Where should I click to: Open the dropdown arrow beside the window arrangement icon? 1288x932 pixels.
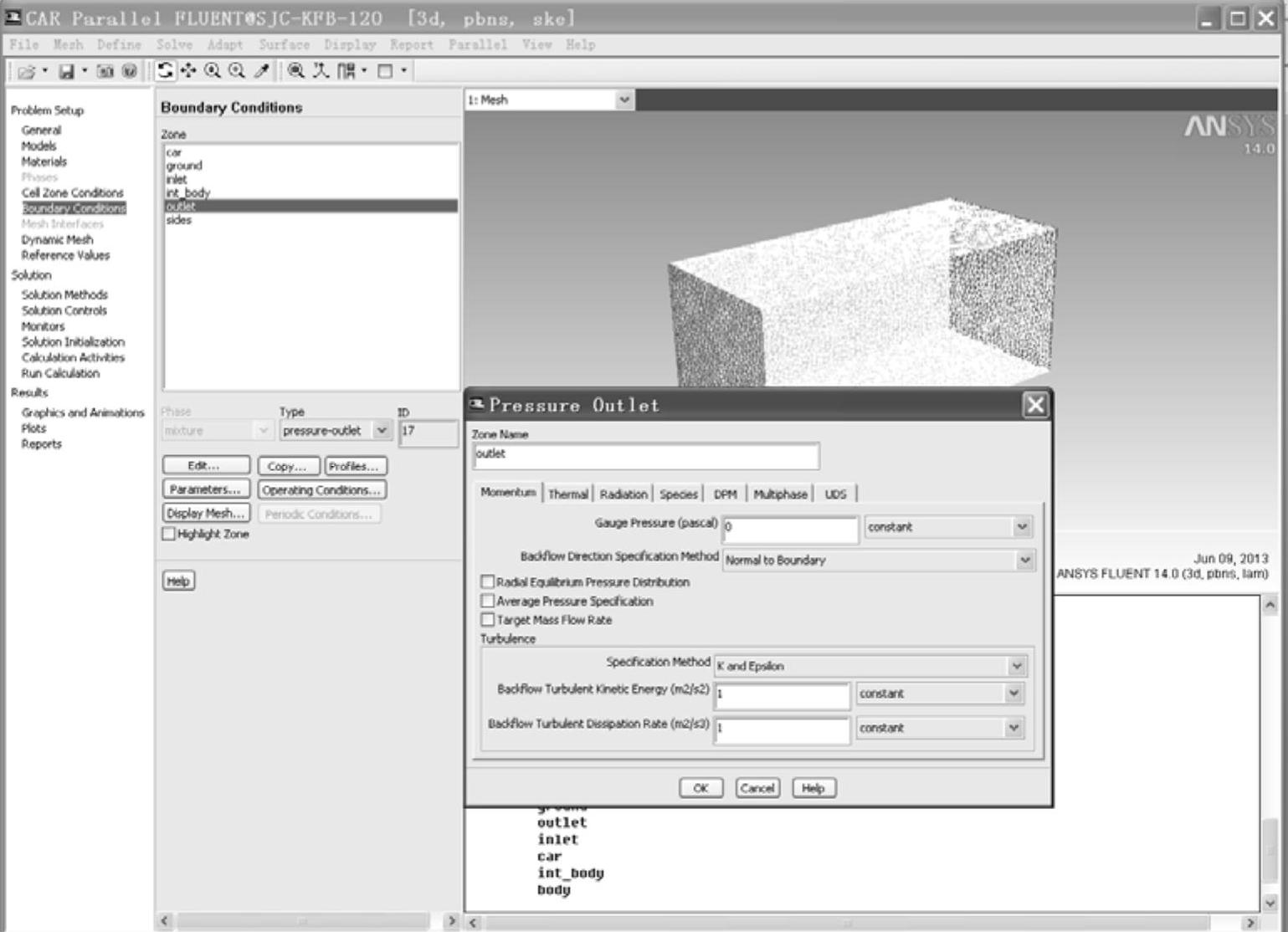tap(364, 71)
